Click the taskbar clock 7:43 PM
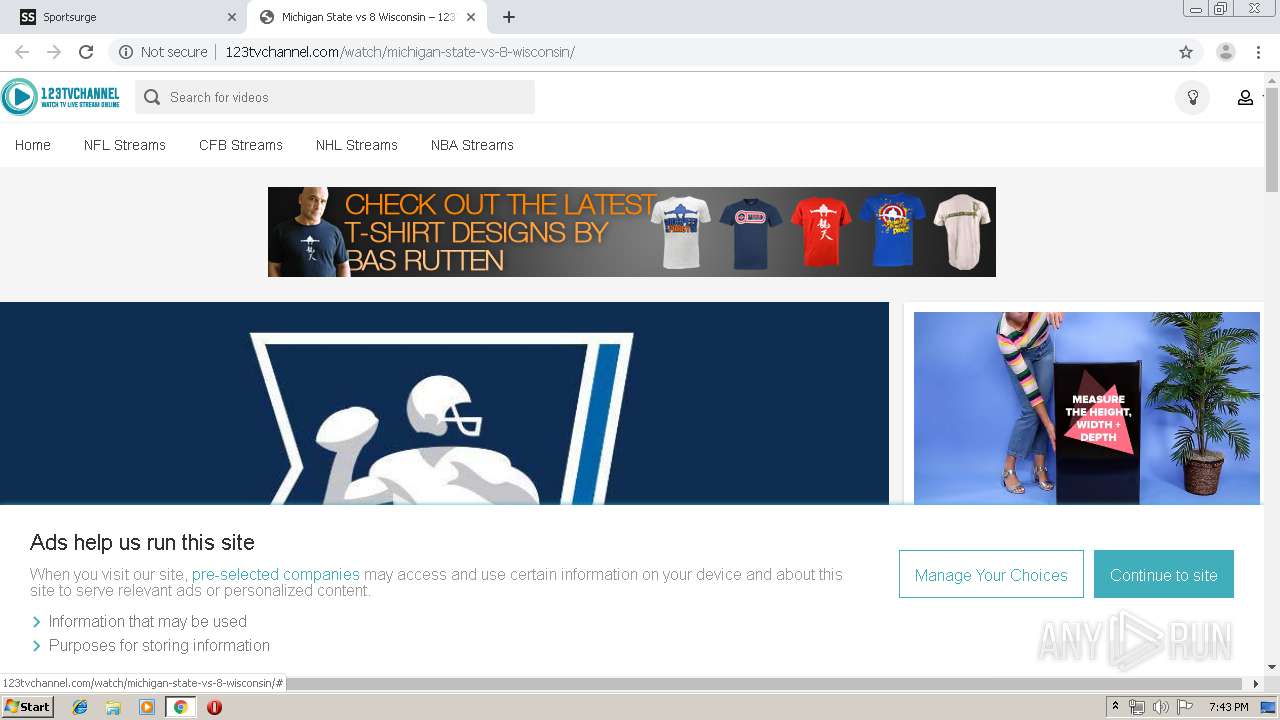Viewport: 1280px width, 720px height. tap(1228, 707)
